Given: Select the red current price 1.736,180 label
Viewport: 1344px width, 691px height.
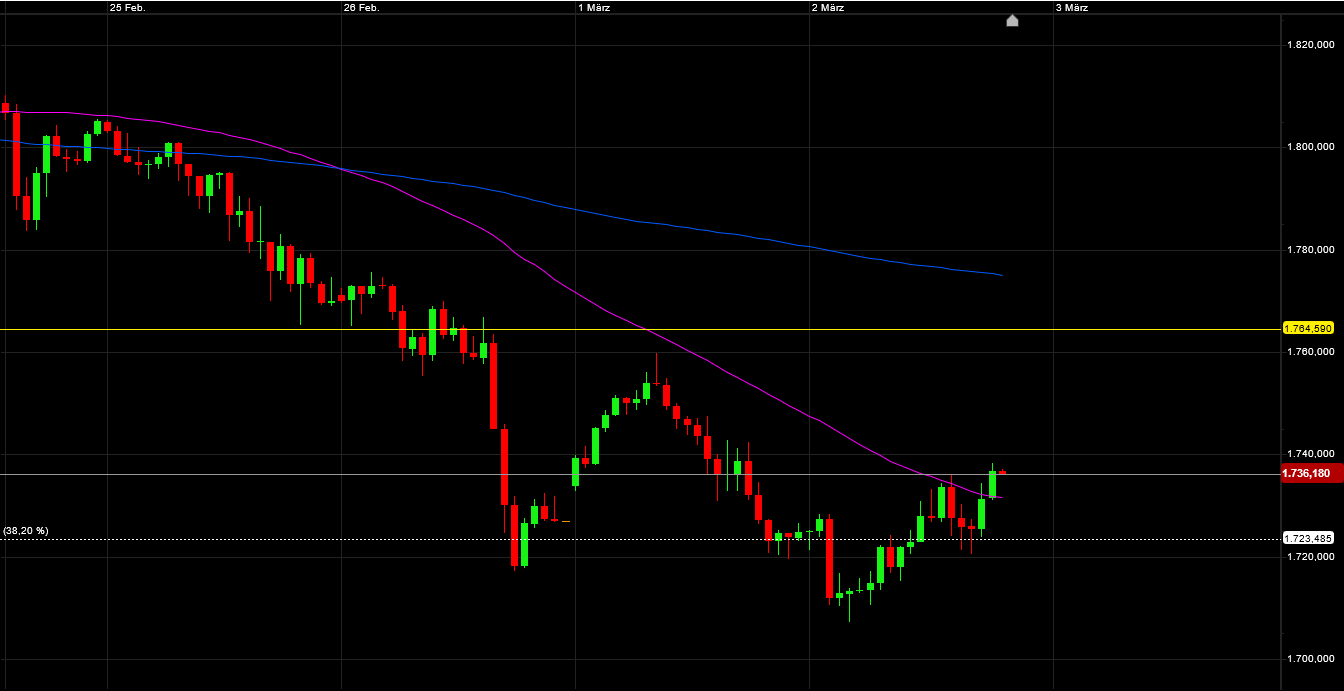Looking at the screenshot, I should click(1312, 474).
